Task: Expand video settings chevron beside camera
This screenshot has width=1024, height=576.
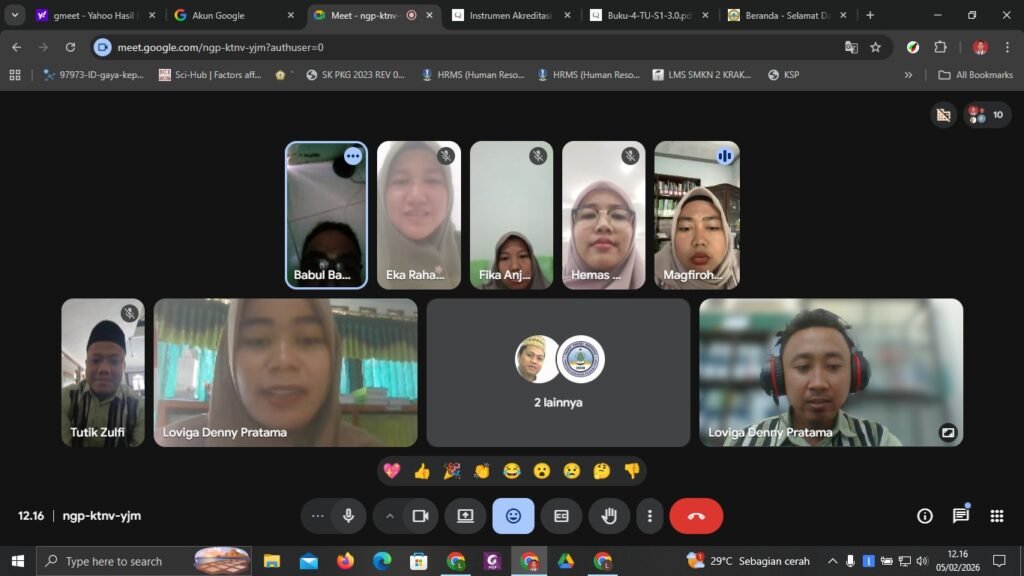Action: click(390, 516)
